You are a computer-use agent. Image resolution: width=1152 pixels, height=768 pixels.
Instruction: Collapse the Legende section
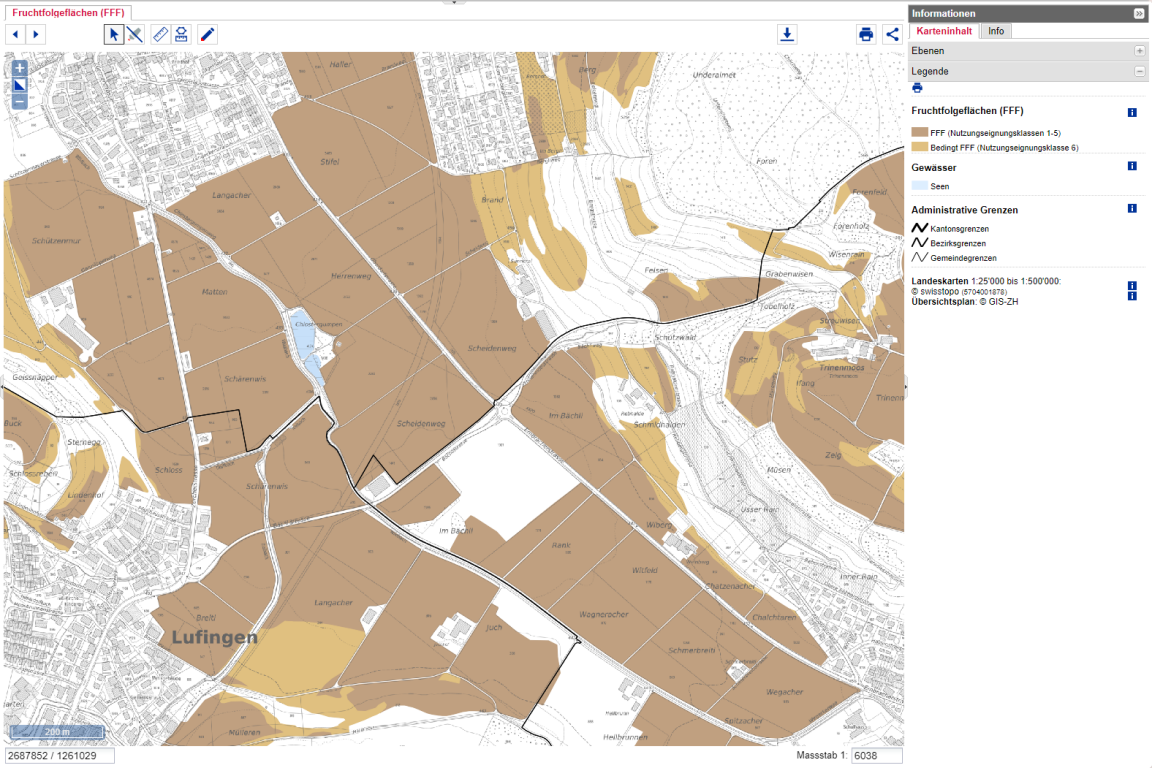coord(1140,71)
